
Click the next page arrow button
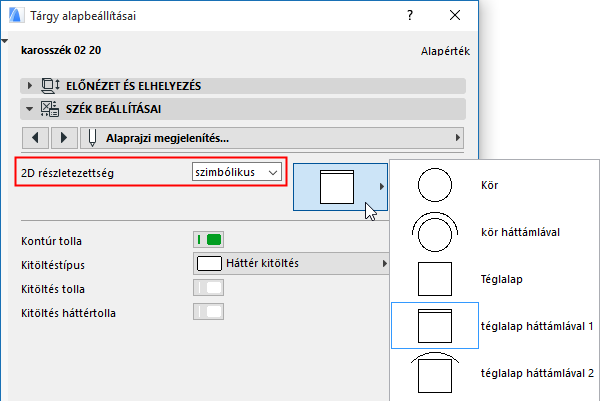click(64, 136)
